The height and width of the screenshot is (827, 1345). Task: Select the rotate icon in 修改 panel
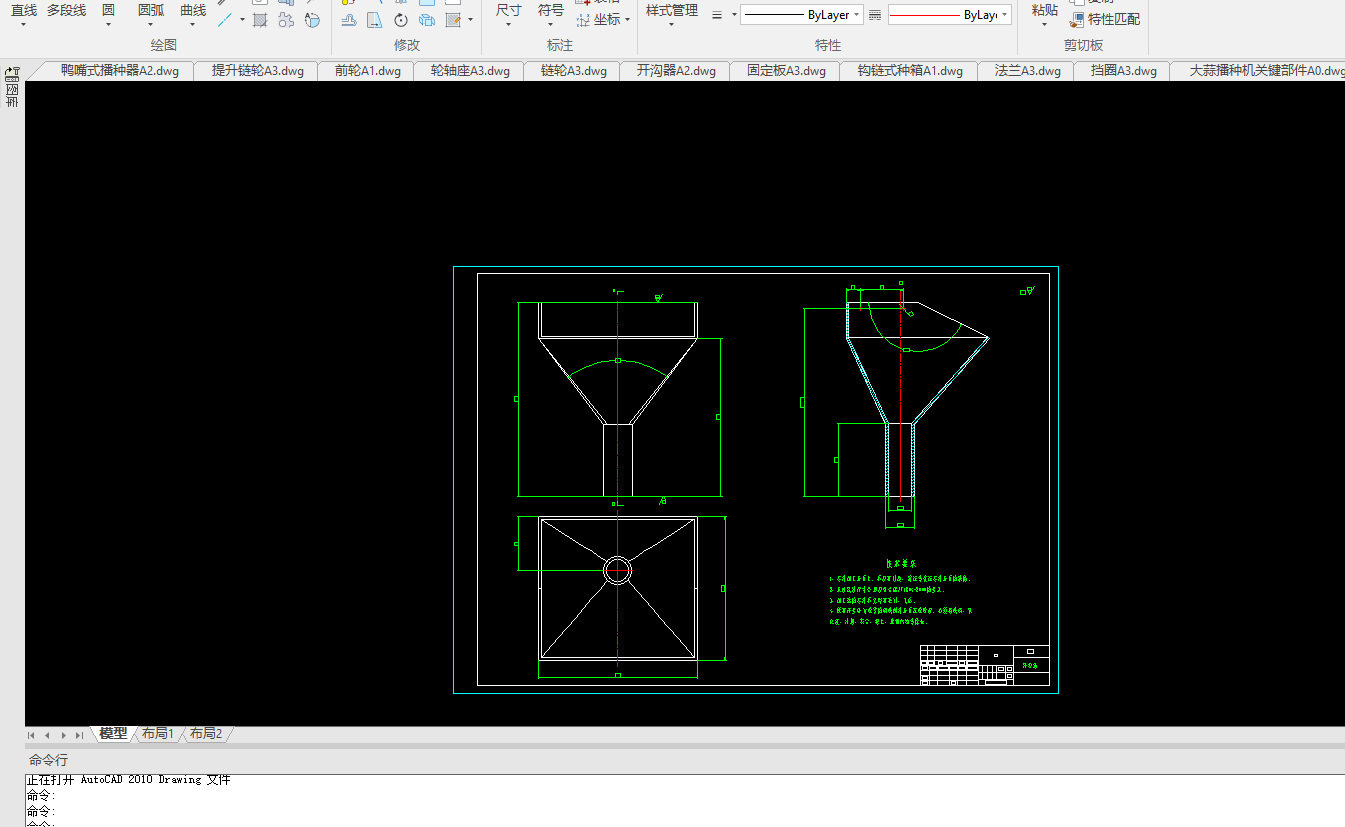(x=401, y=19)
